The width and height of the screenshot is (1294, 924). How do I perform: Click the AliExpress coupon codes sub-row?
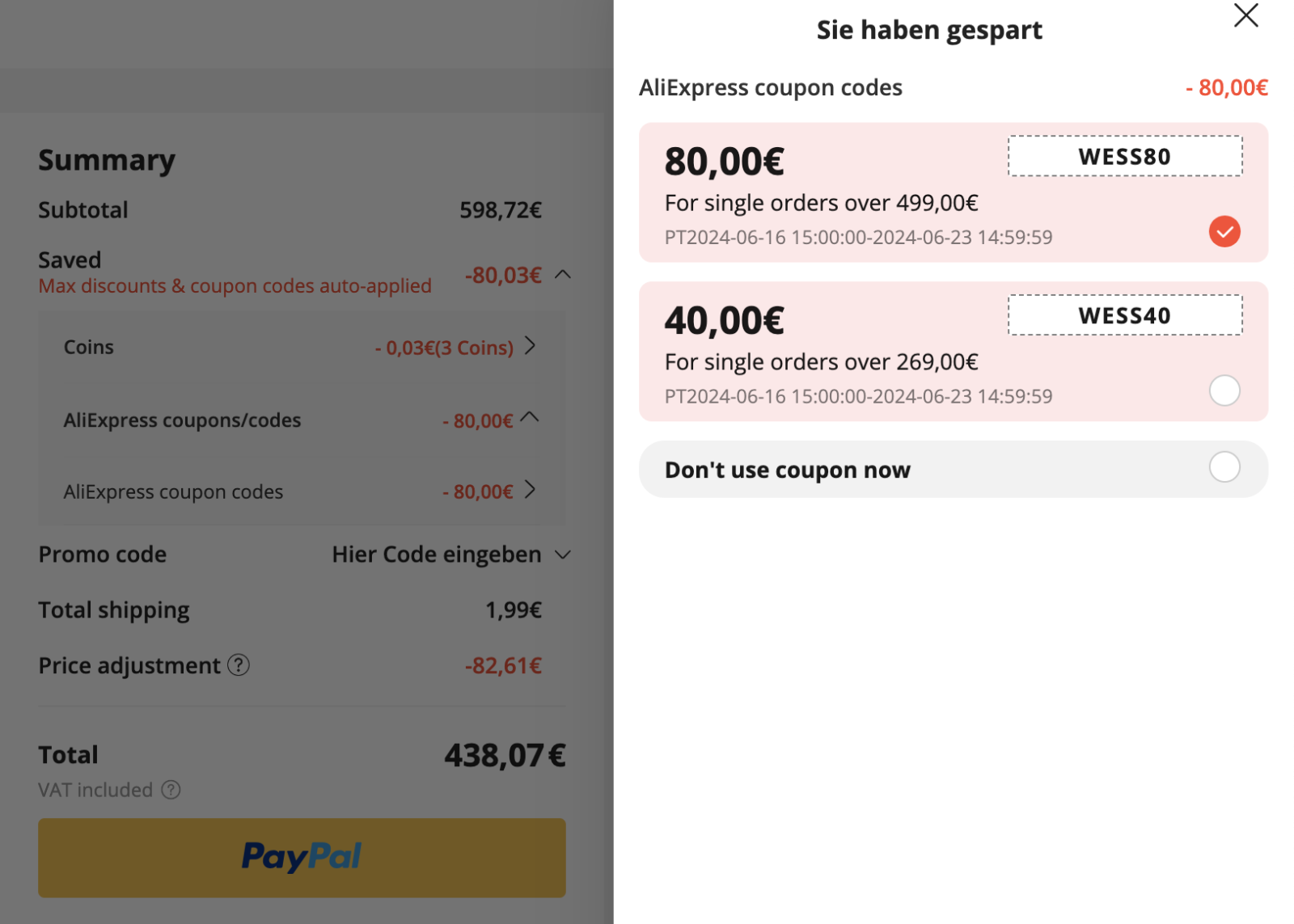174,492
